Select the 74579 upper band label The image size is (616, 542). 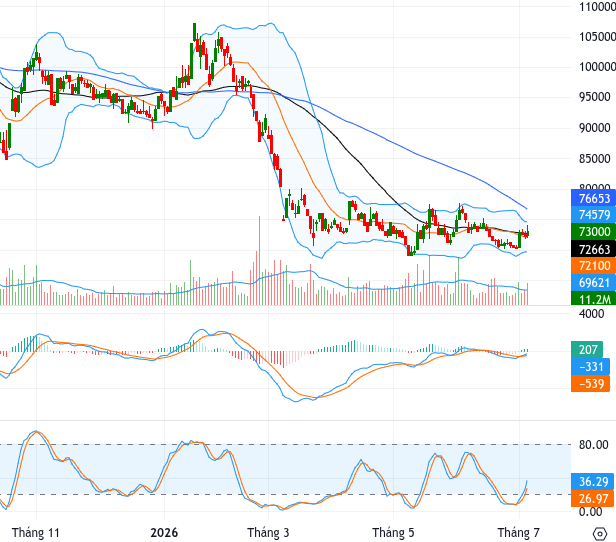593,215
